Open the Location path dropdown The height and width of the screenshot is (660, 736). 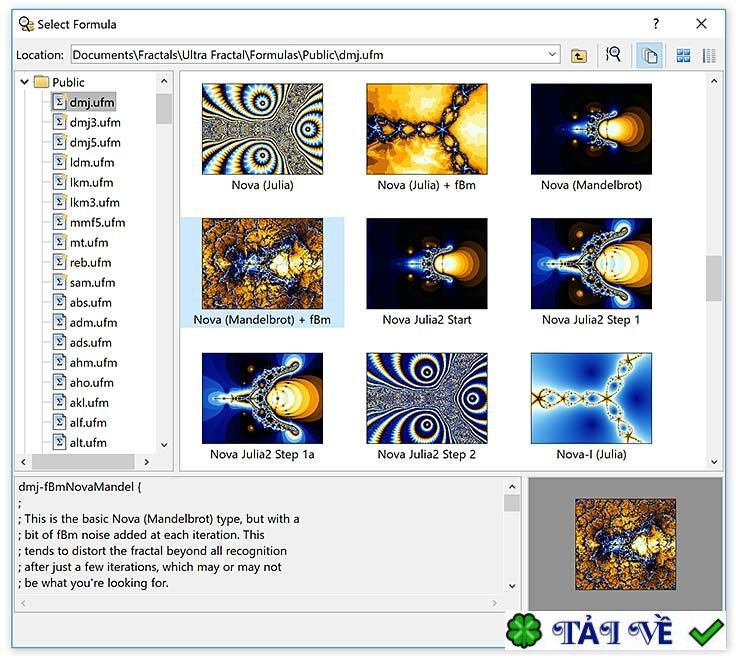coord(552,55)
